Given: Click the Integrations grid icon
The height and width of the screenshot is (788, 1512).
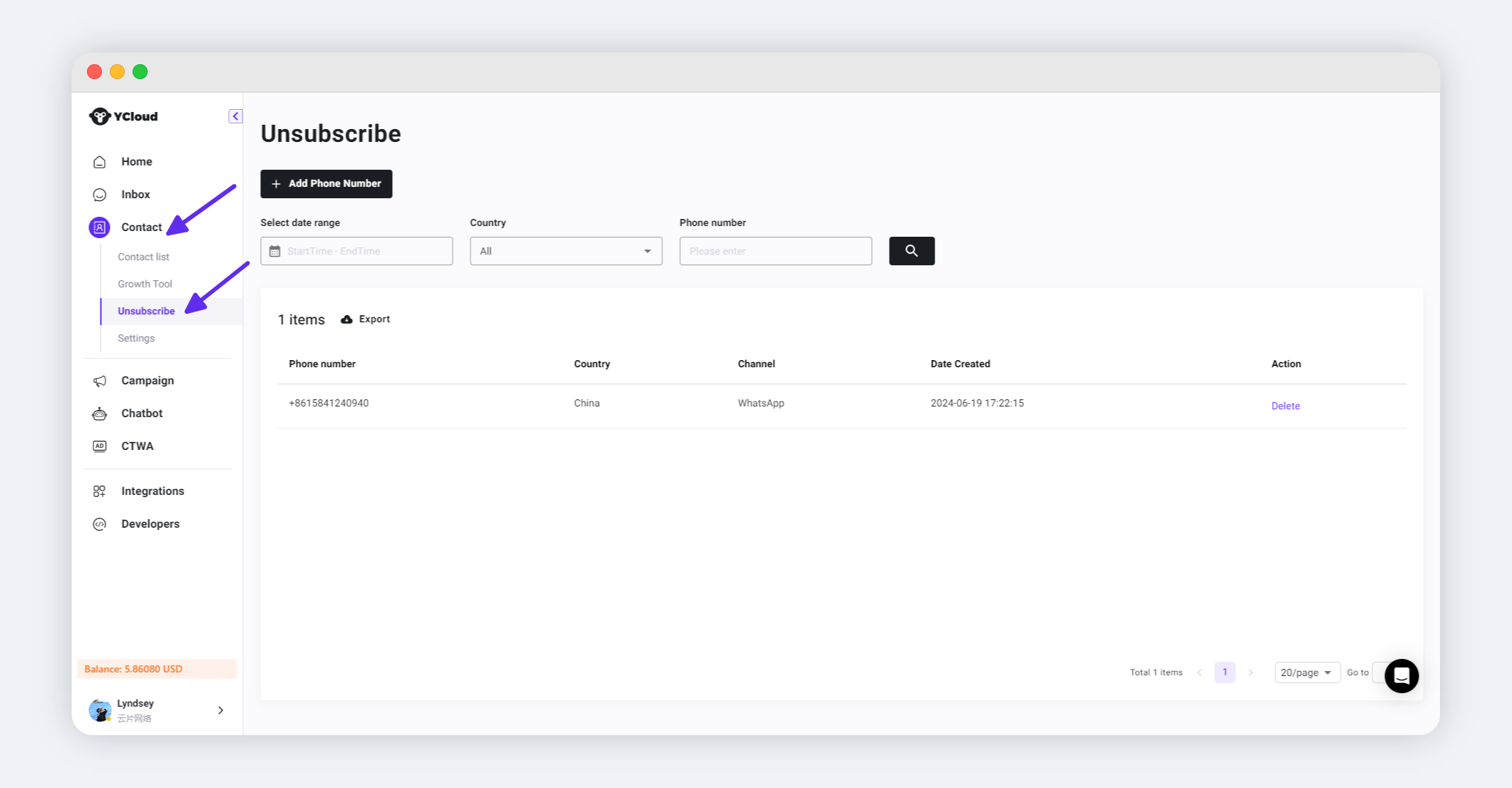Looking at the screenshot, I should coord(100,491).
